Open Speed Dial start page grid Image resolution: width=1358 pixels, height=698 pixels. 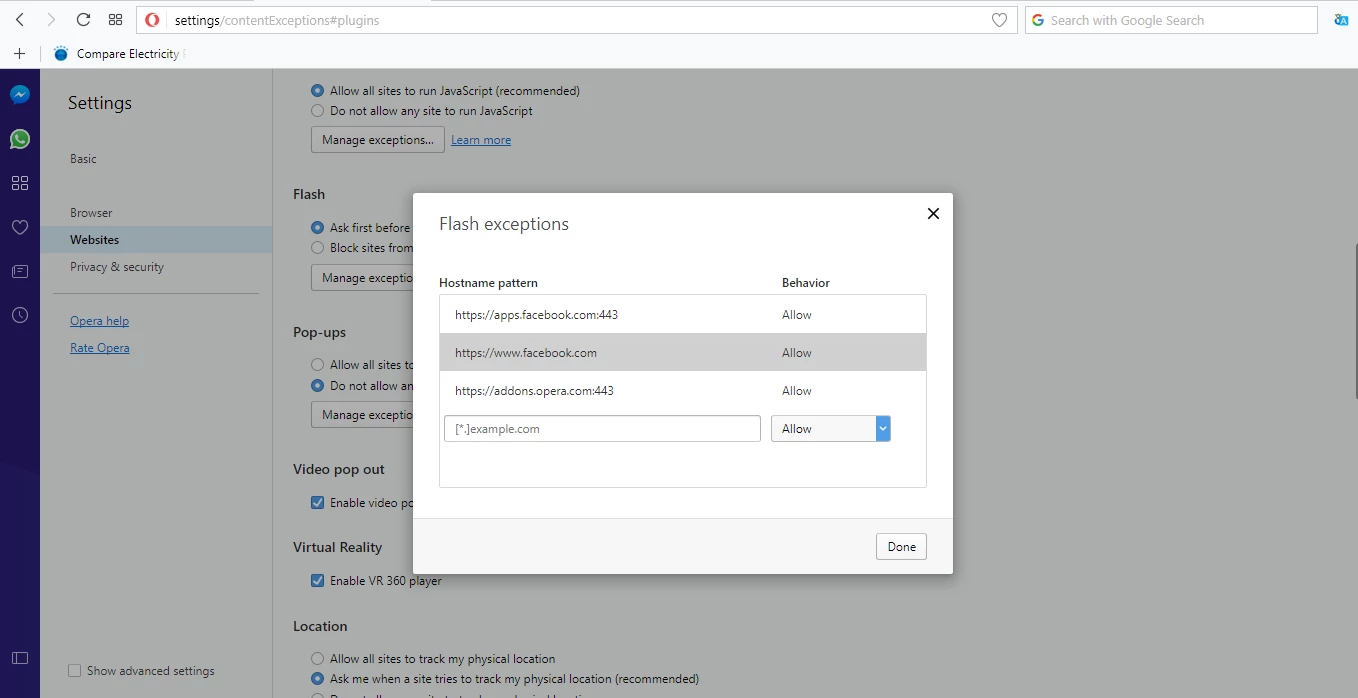click(x=115, y=20)
